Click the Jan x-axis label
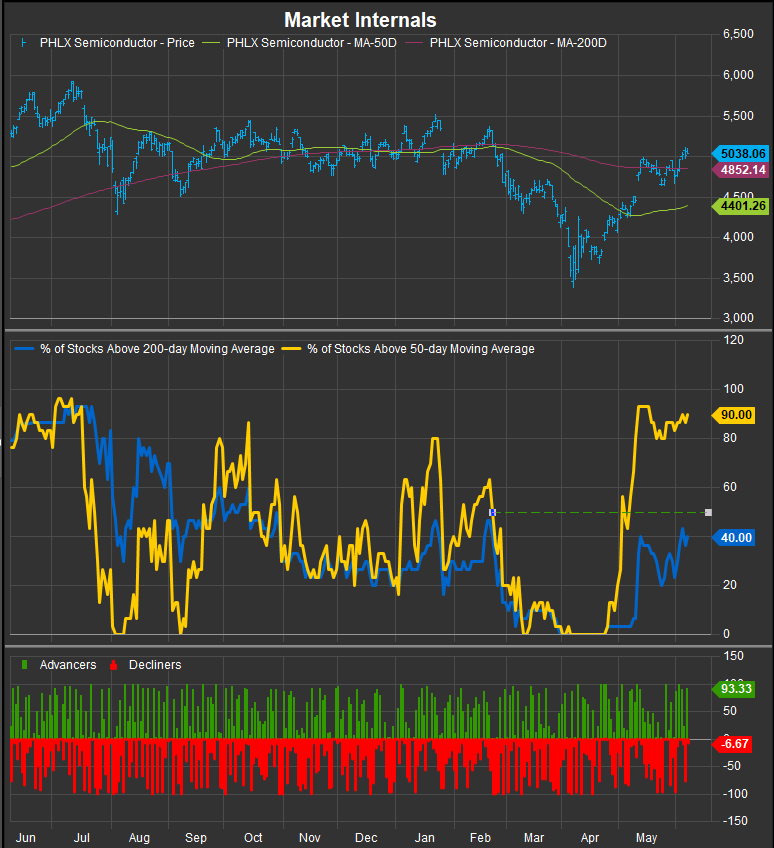The width and height of the screenshot is (774, 848). (x=425, y=838)
